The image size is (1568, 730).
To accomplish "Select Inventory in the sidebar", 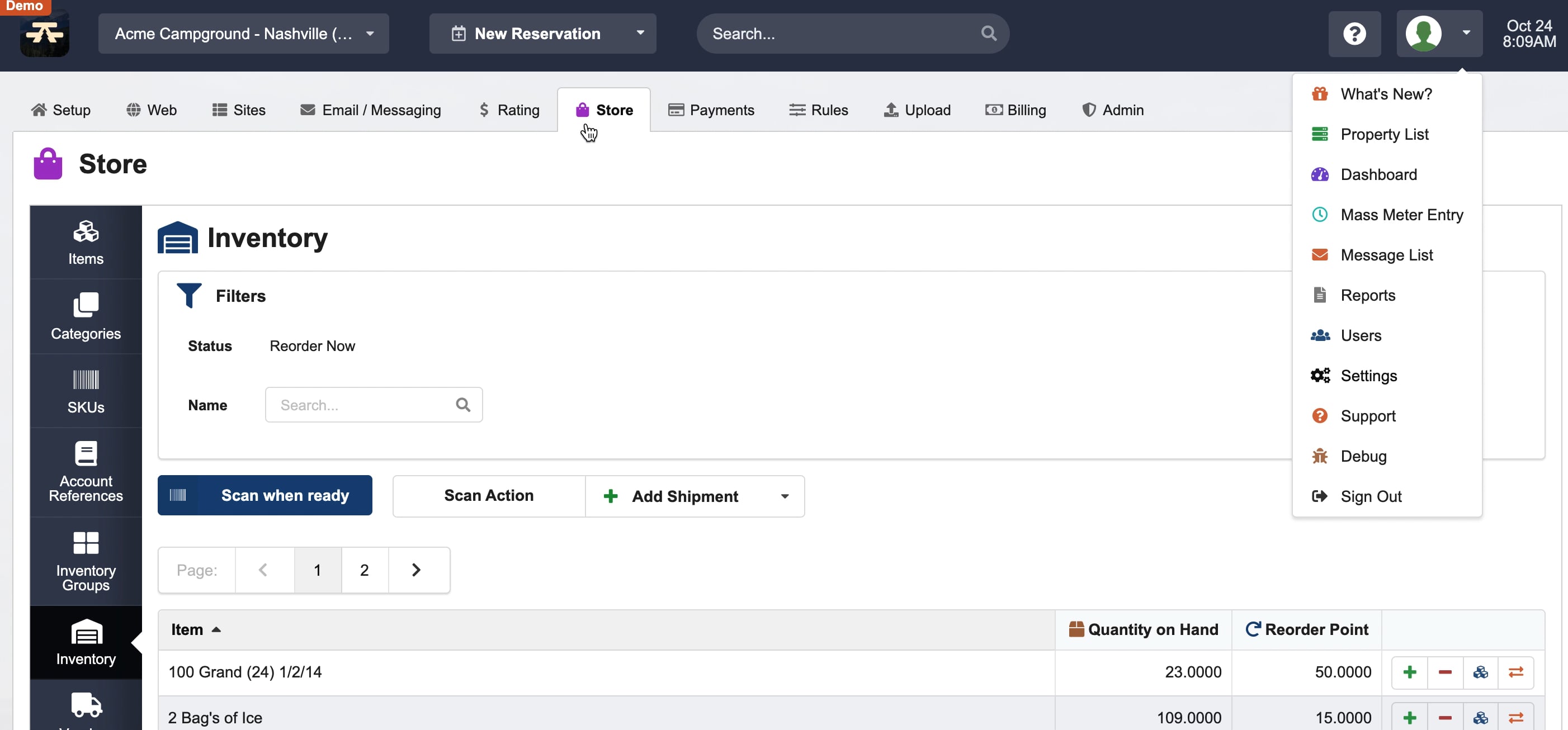I will 86,642.
